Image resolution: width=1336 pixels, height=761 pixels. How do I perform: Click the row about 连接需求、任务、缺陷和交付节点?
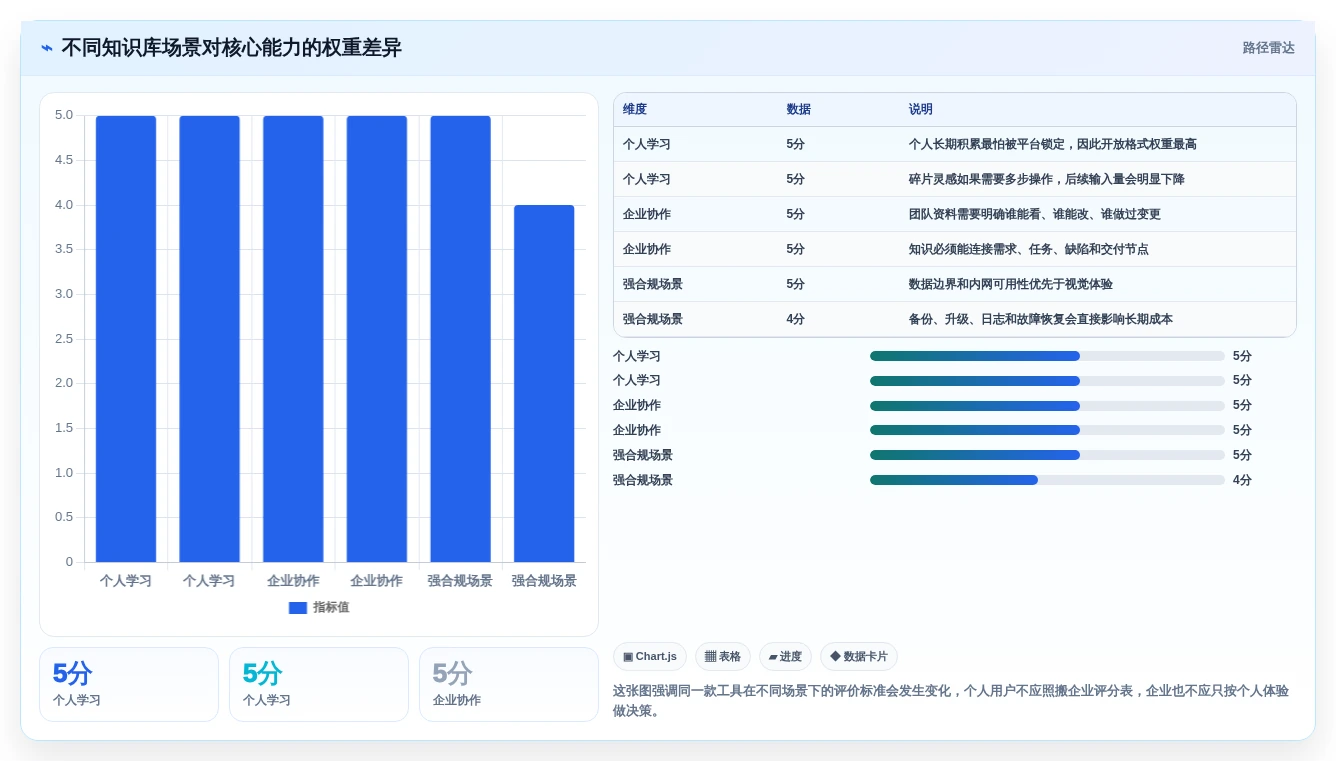955,249
